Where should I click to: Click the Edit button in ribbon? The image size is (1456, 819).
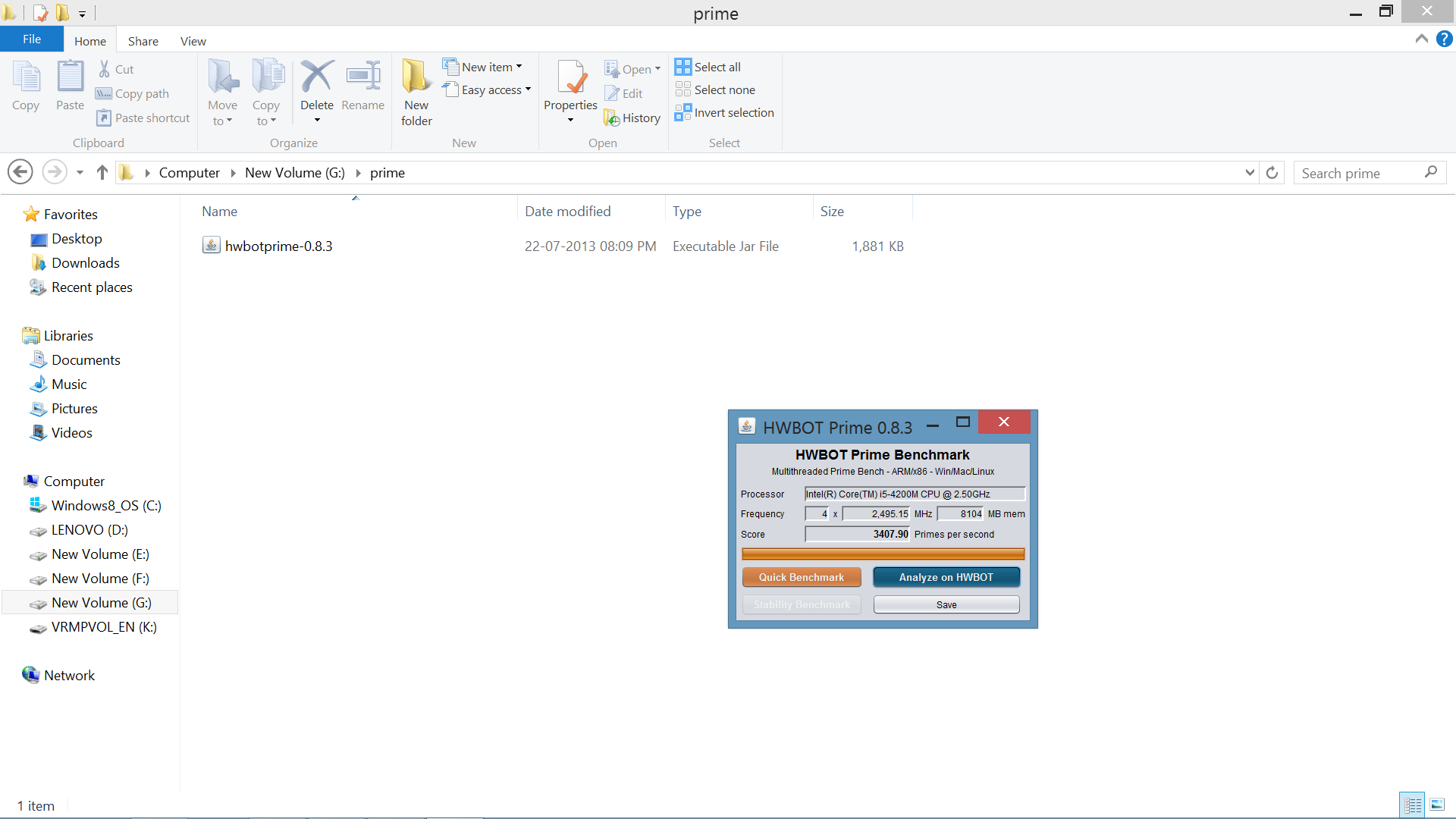(x=623, y=93)
